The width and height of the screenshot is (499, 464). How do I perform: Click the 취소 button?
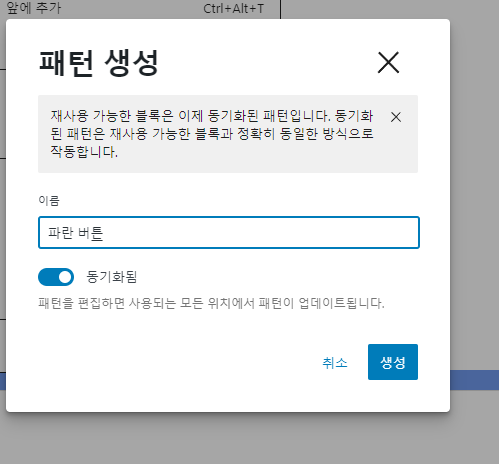[335, 362]
